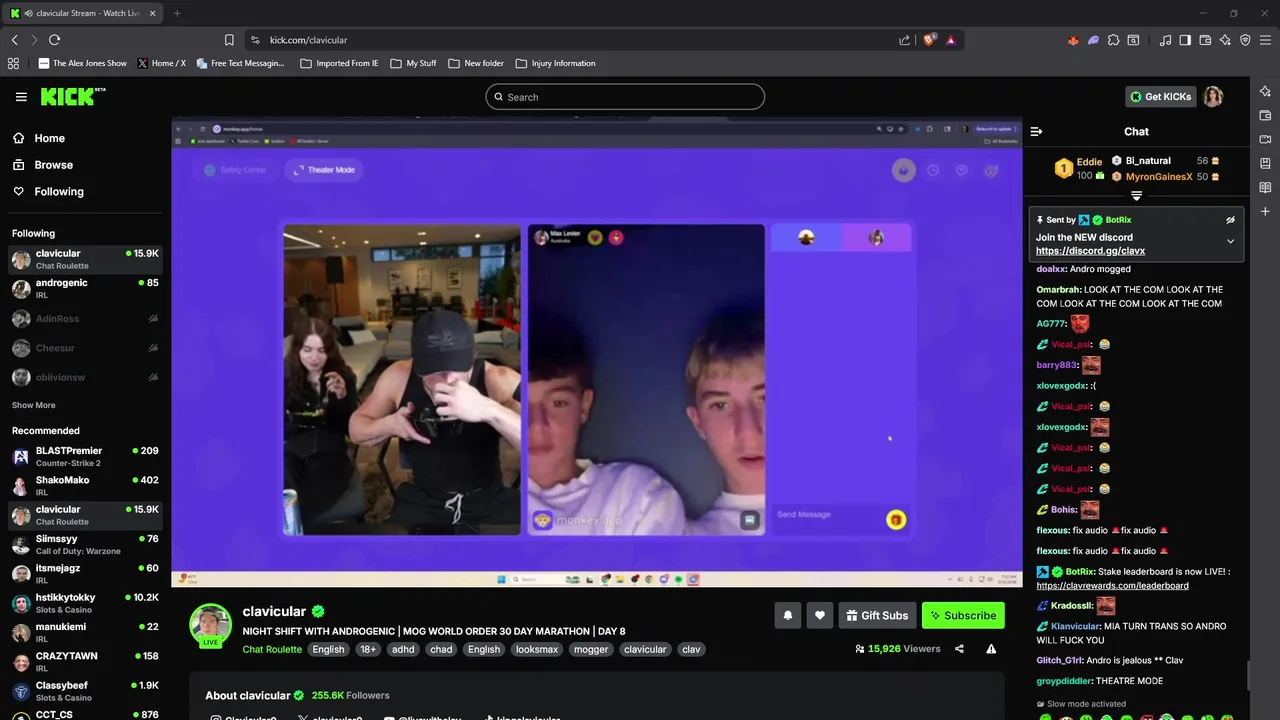This screenshot has height=720, width=1280.
Task: Open the Leo AI sparkle toolbar icon
Action: point(1225,40)
